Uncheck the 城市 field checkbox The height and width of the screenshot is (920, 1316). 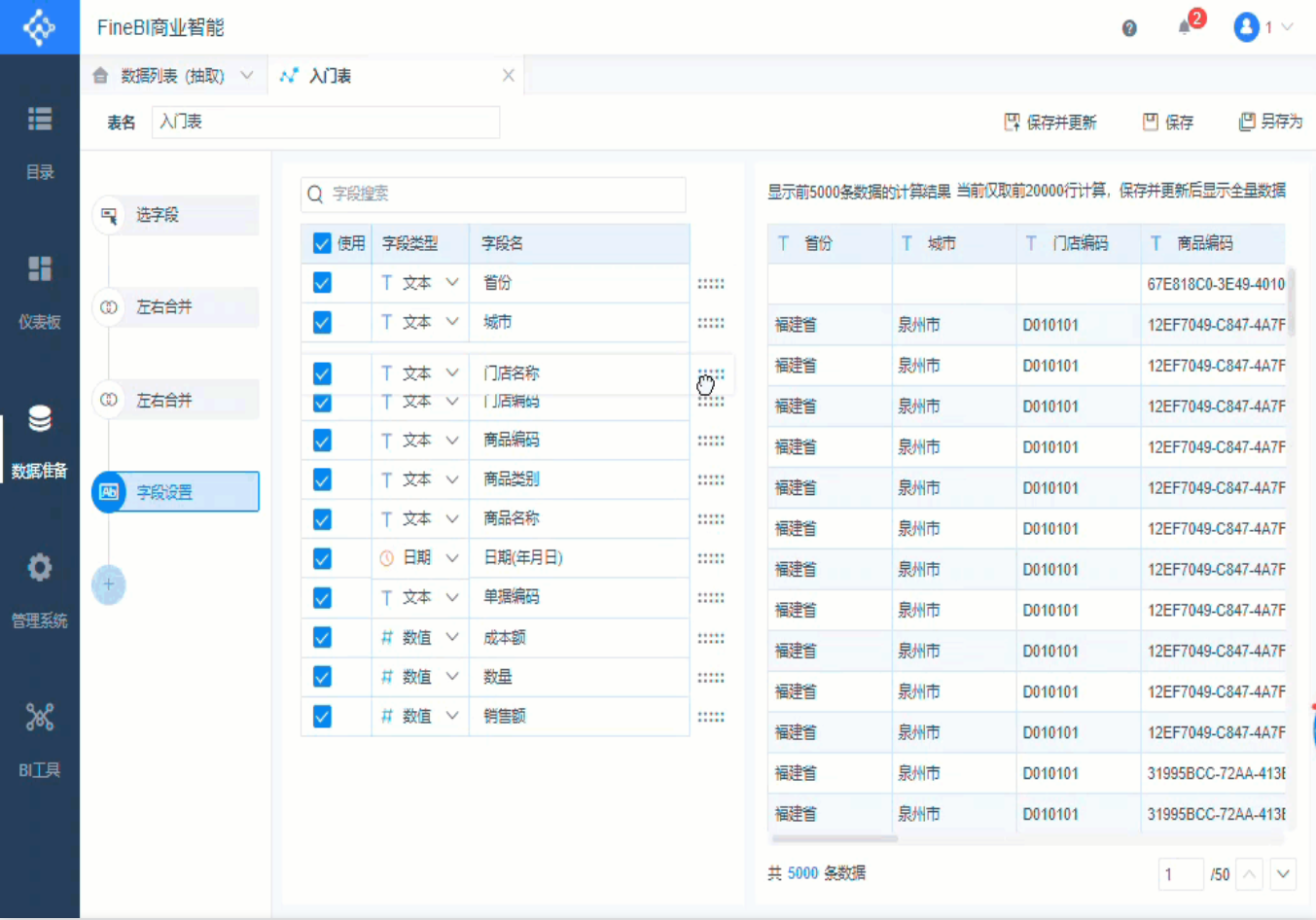point(322,322)
